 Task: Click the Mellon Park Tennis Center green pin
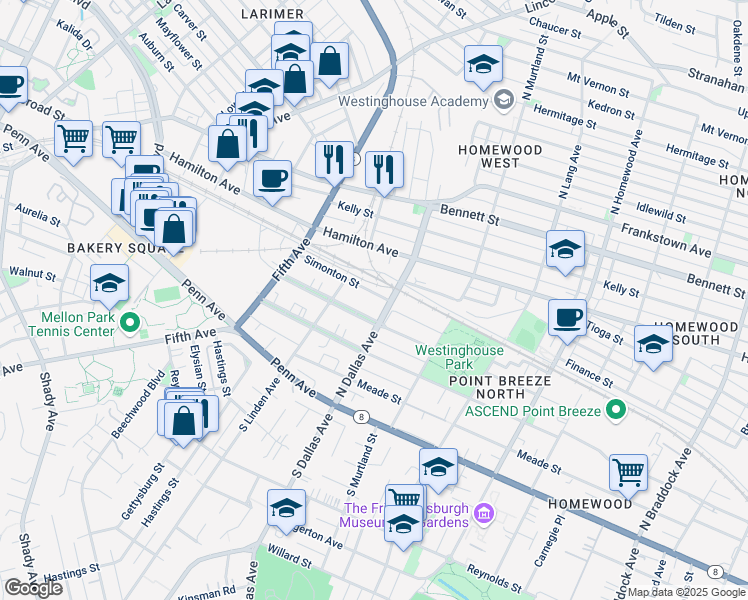click(129, 323)
